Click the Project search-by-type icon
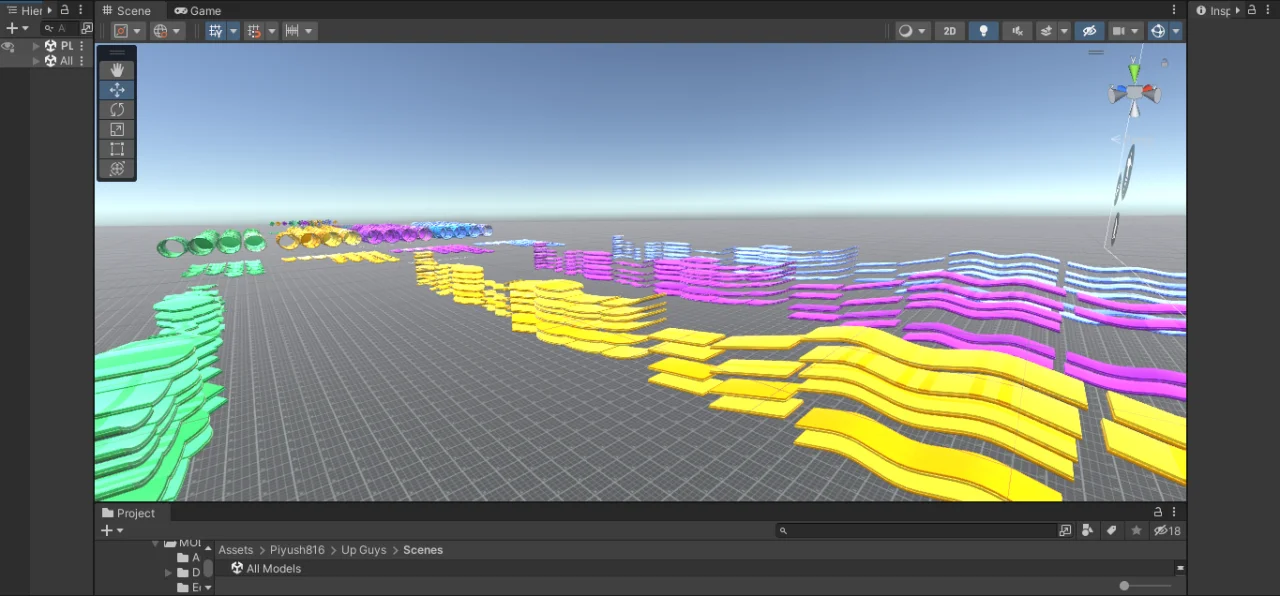Screen dimensions: 1280x596 1088,531
